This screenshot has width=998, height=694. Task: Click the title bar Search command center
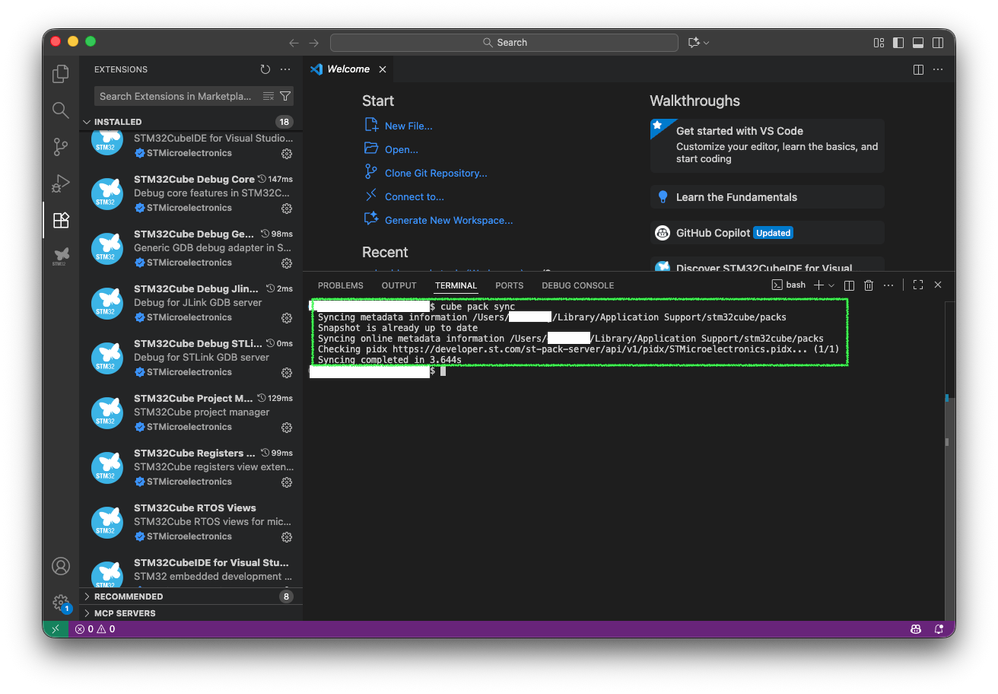tap(504, 43)
